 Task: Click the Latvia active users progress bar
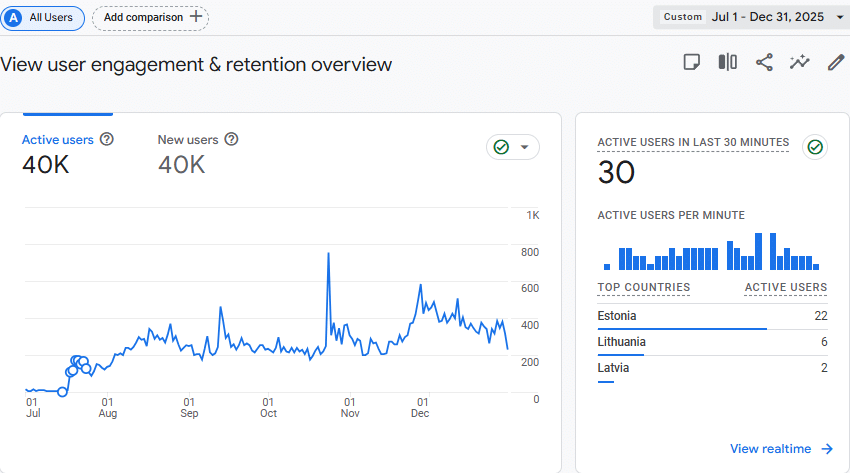tap(605, 381)
